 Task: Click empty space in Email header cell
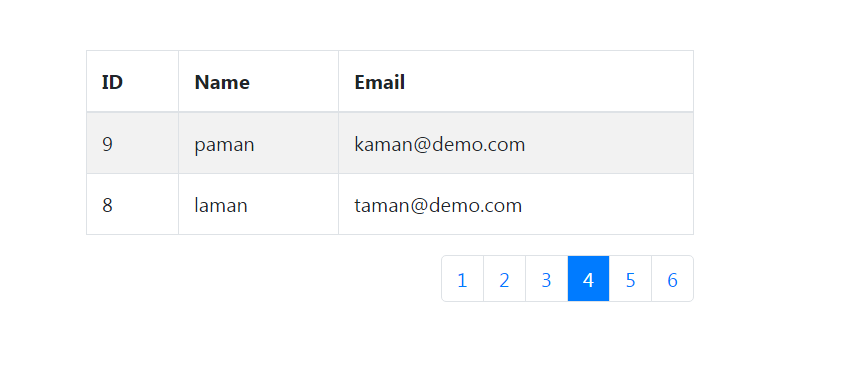coord(547,82)
